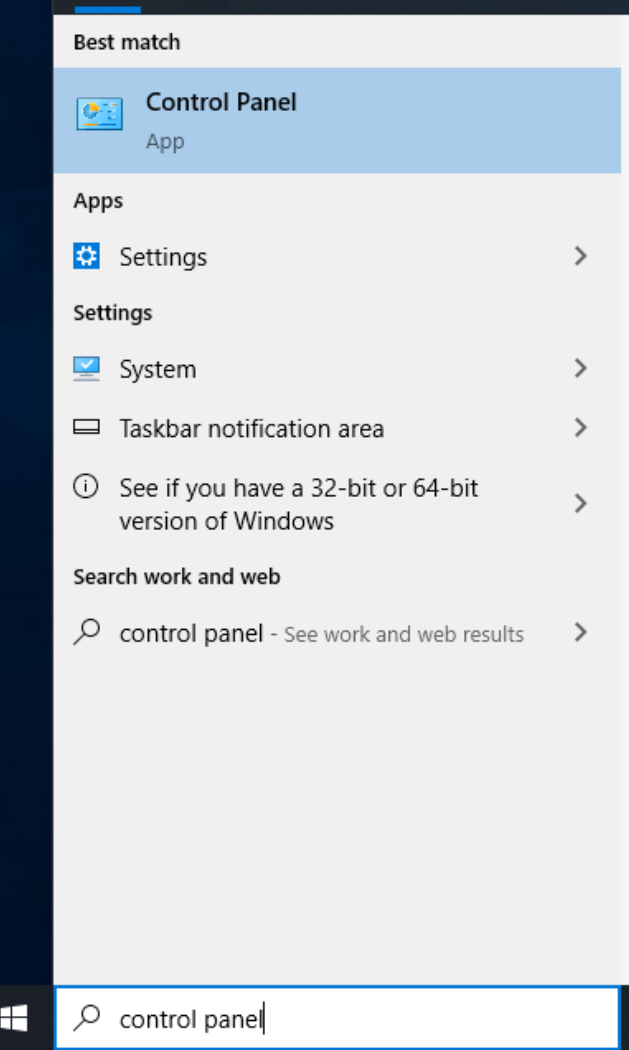
Task: Expand the control panel web results arrow
Action: click(x=581, y=632)
